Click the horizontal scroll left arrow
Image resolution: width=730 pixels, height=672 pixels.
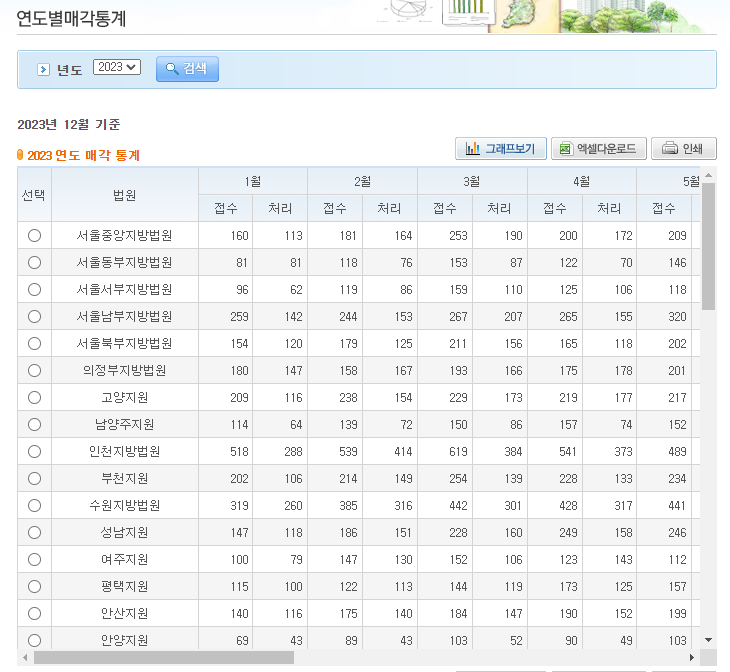(x=25, y=658)
